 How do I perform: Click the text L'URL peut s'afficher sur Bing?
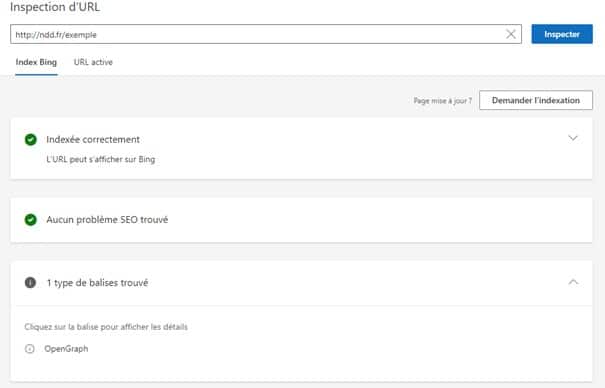(101, 159)
